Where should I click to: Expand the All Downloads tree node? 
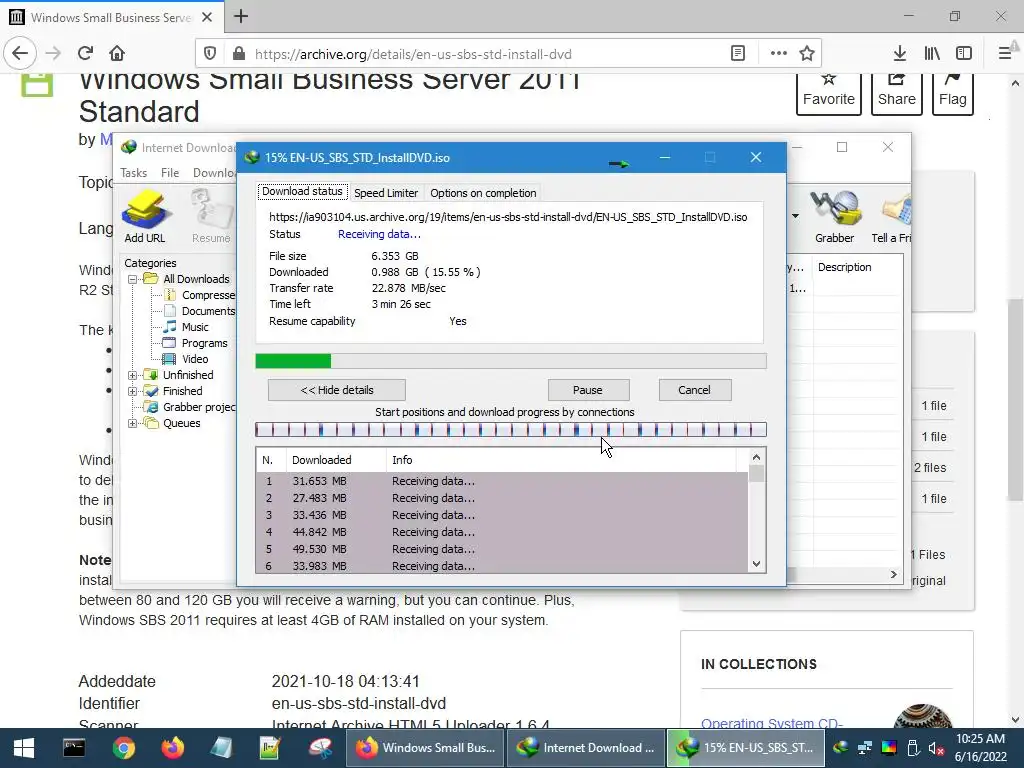tap(133, 279)
